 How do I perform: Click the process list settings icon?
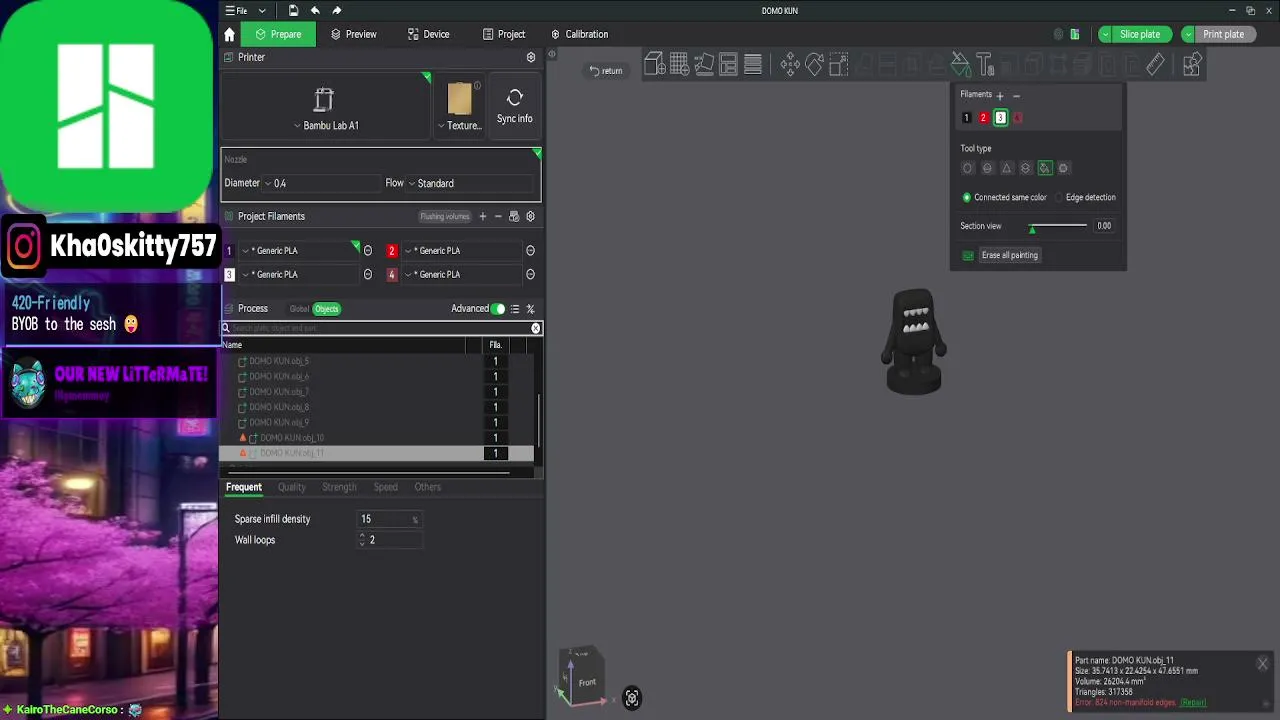(x=515, y=309)
